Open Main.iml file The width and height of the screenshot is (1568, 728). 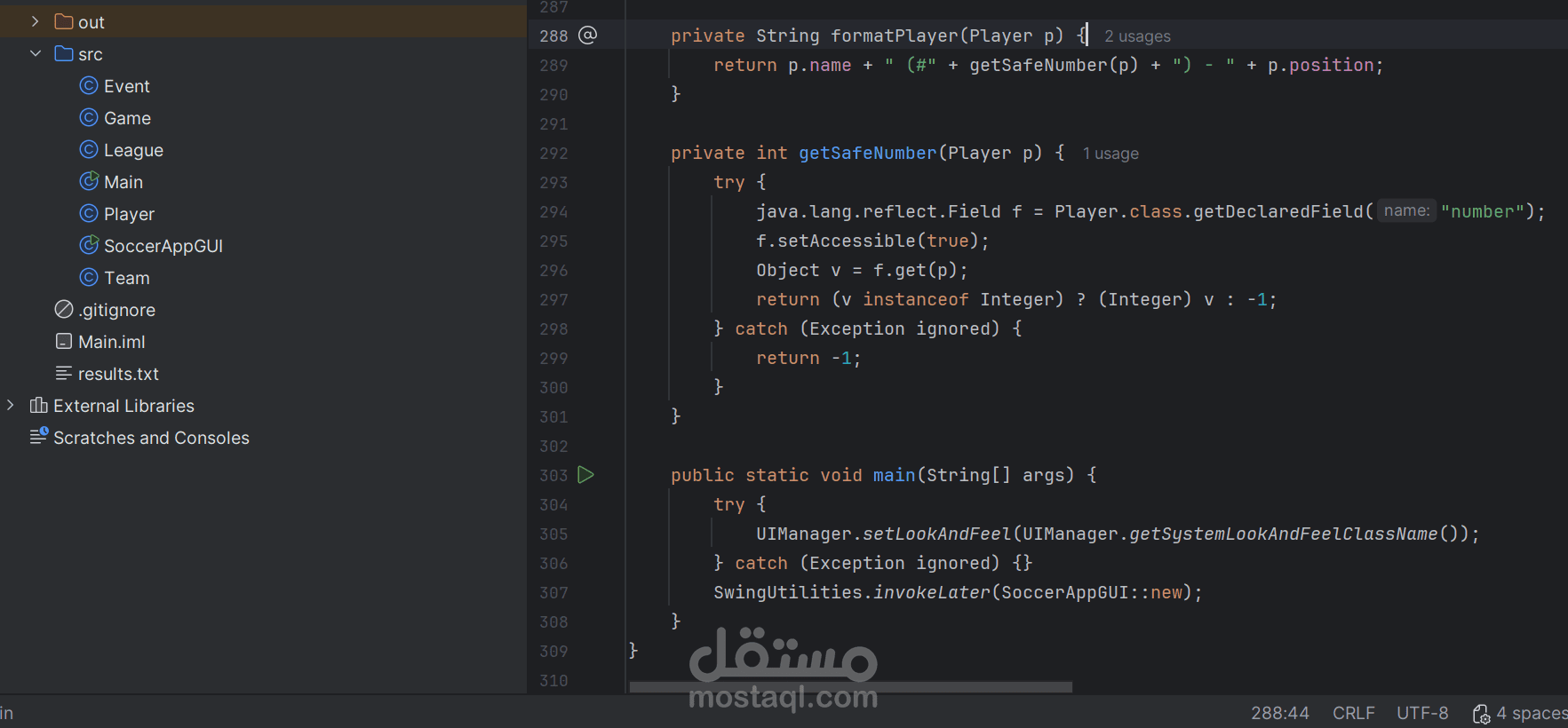tap(111, 342)
